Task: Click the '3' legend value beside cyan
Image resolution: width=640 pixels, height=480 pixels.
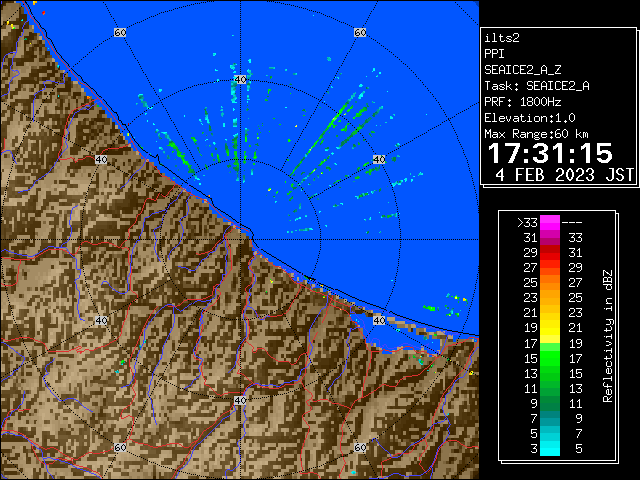Action: click(534, 449)
